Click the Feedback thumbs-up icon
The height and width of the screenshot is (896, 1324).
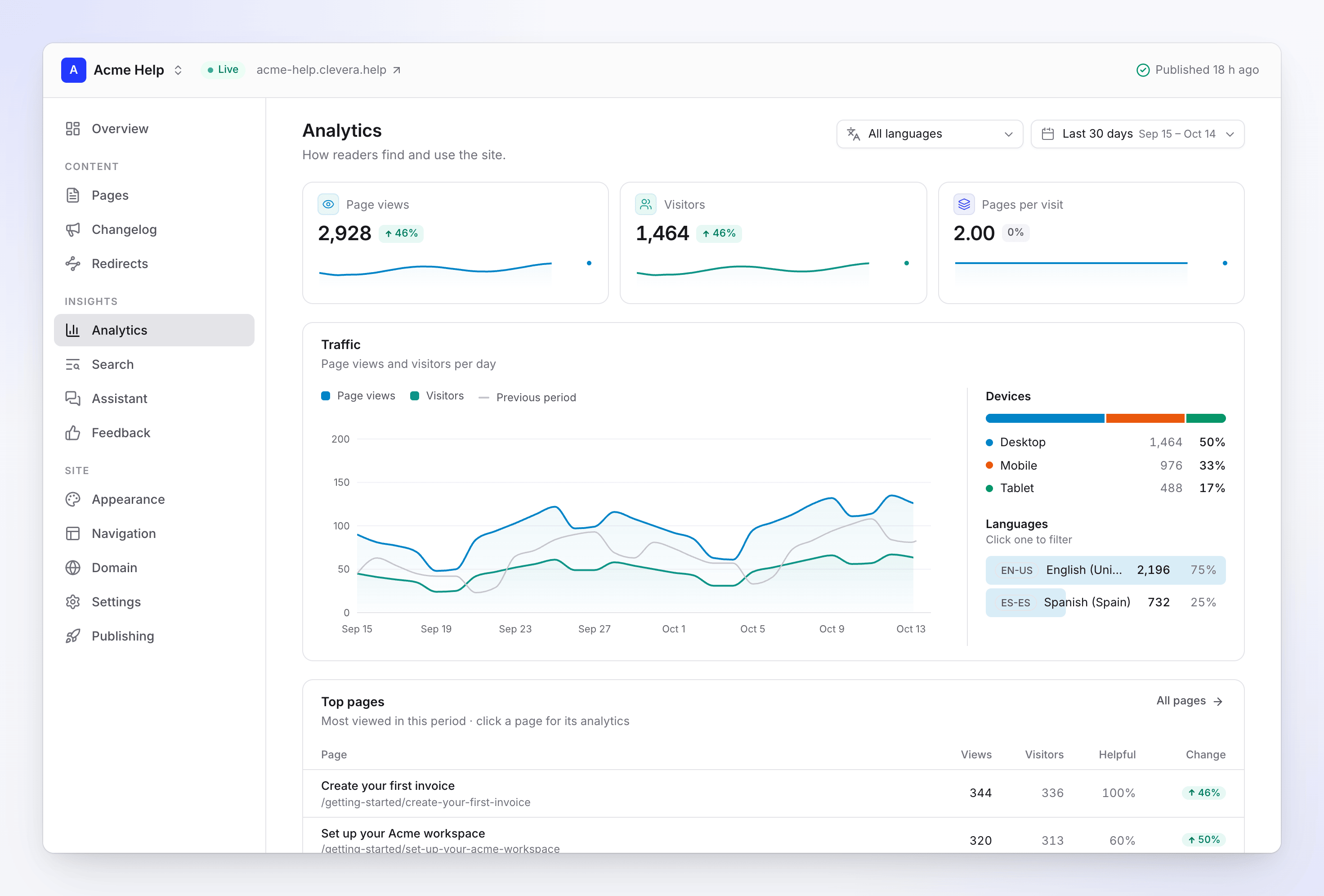(x=72, y=433)
